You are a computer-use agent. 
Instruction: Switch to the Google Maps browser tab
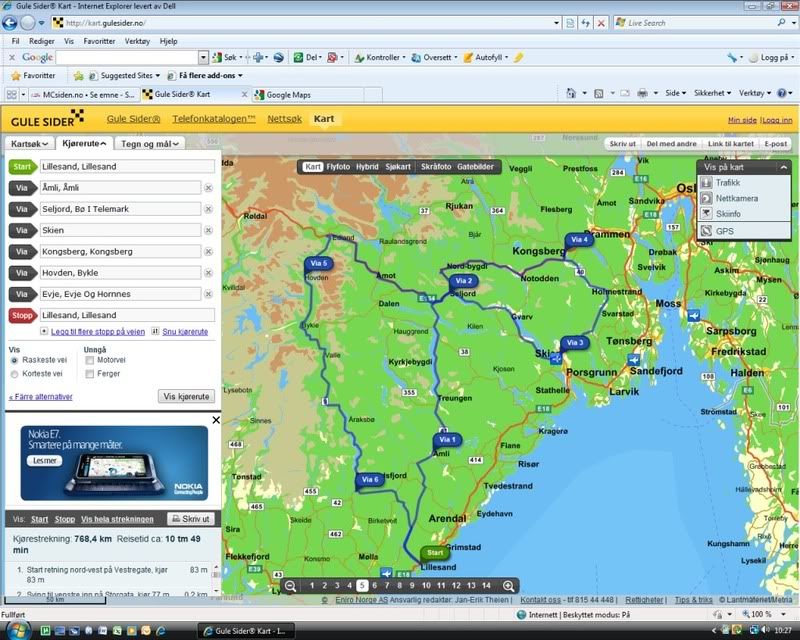coord(308,95)
